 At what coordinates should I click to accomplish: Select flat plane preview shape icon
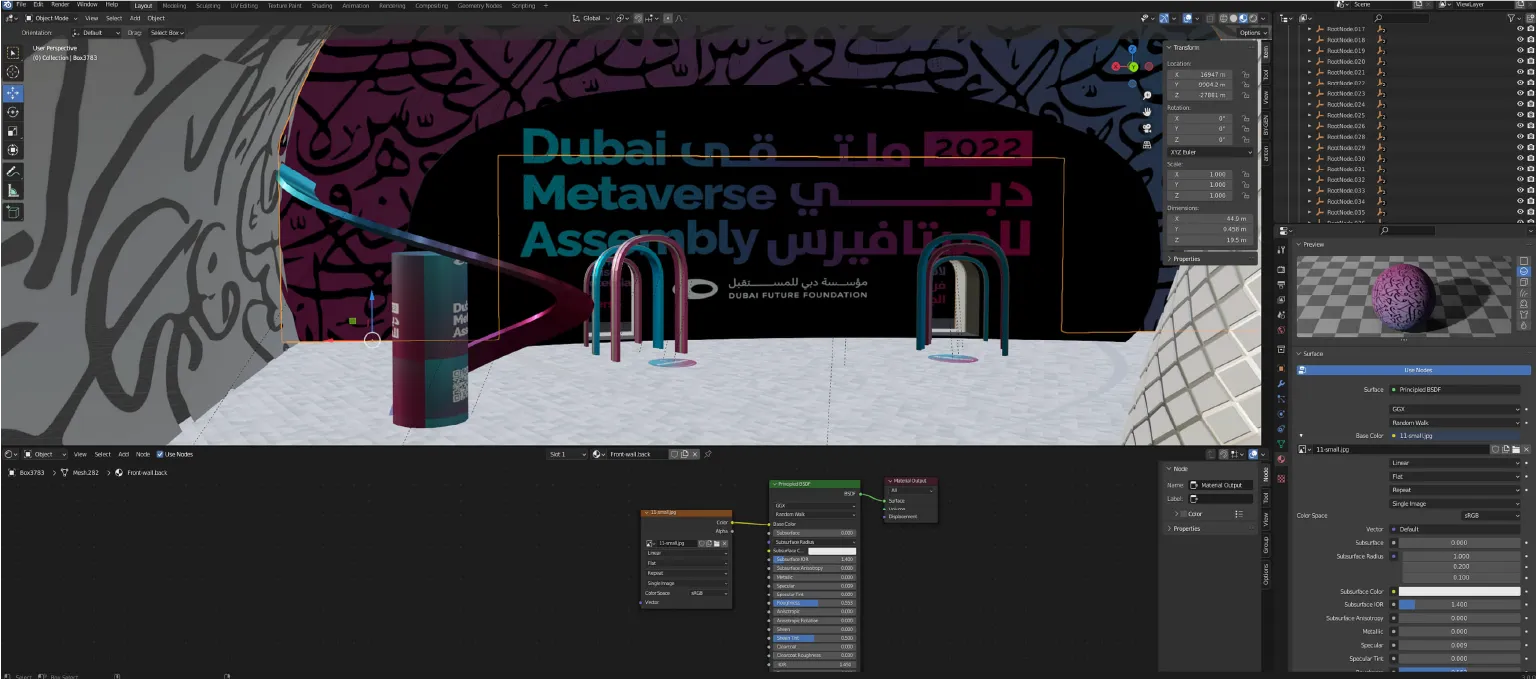1524,260
